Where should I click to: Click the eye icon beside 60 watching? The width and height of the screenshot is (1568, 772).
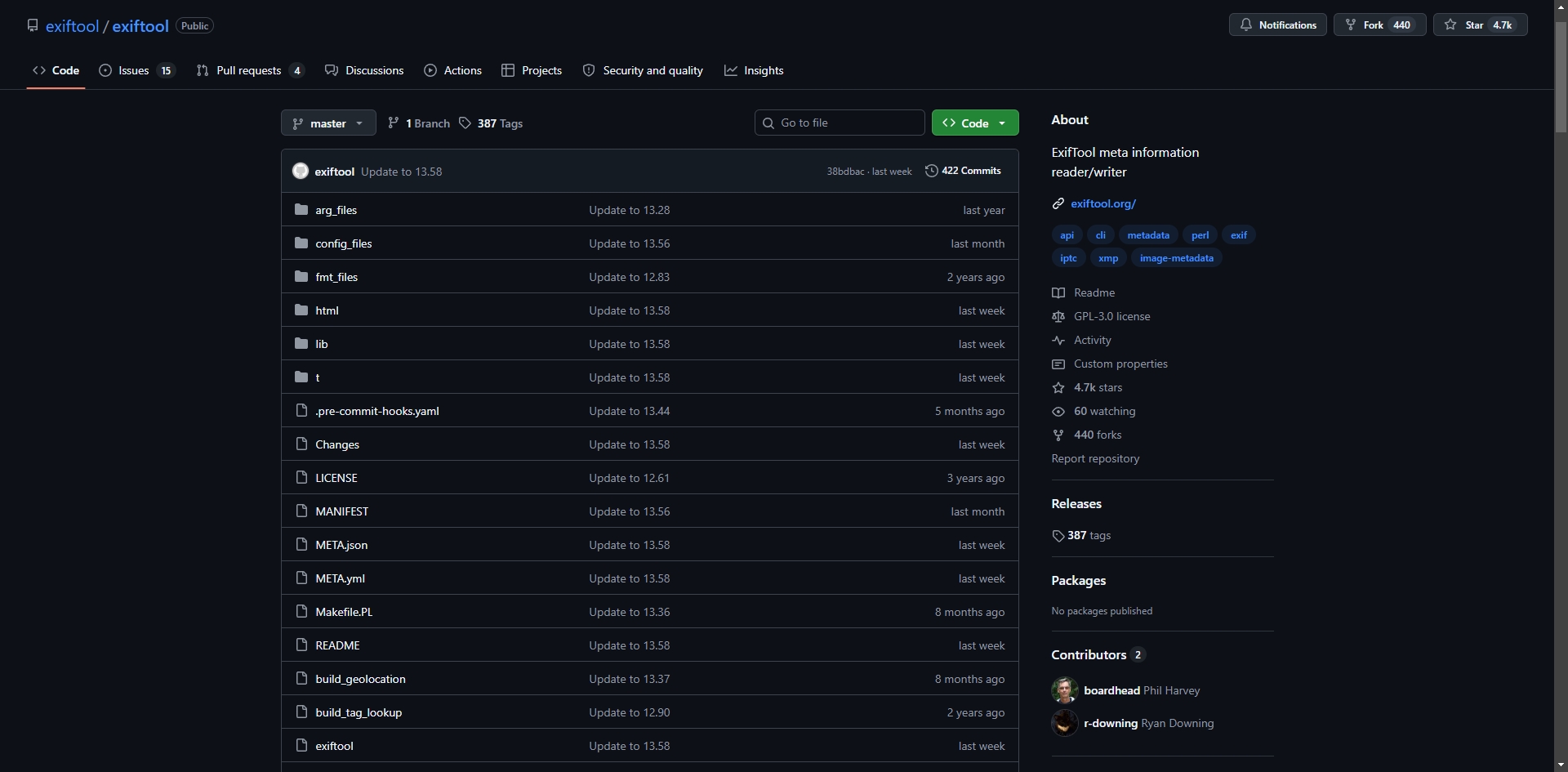(x=1058, y=411)
